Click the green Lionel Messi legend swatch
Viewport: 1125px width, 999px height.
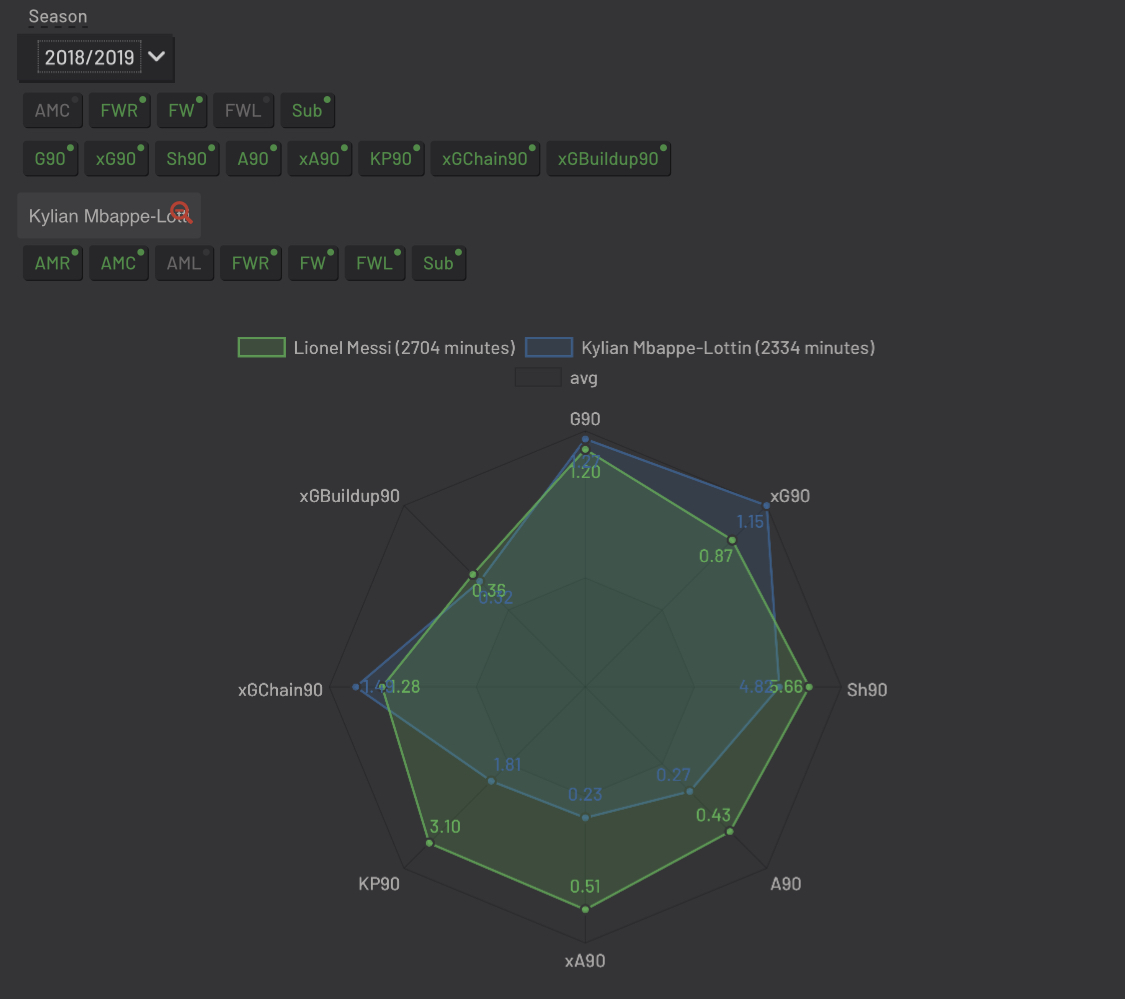click(262, 347)
